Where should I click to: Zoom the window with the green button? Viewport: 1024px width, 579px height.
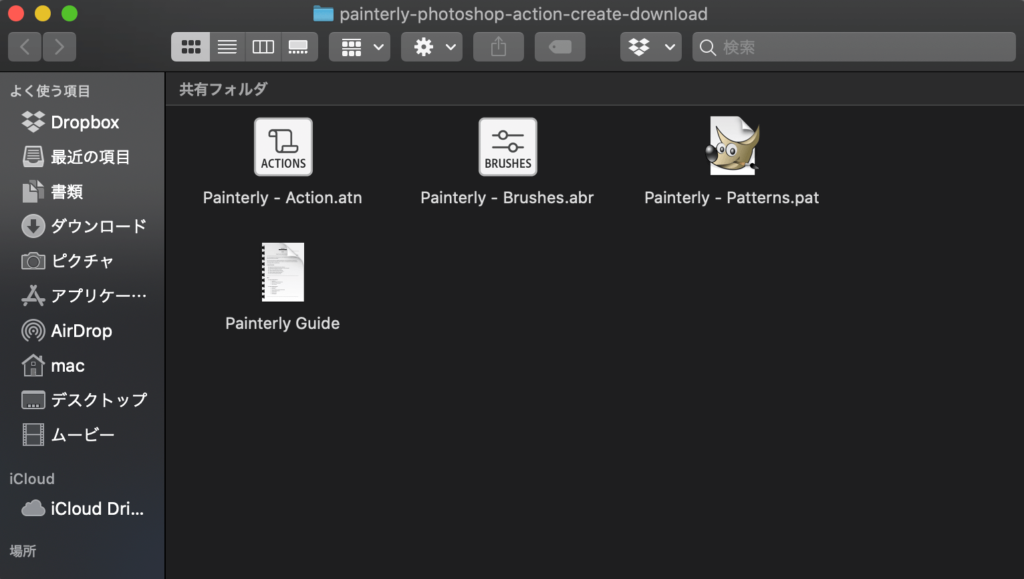tap(69, 13)
